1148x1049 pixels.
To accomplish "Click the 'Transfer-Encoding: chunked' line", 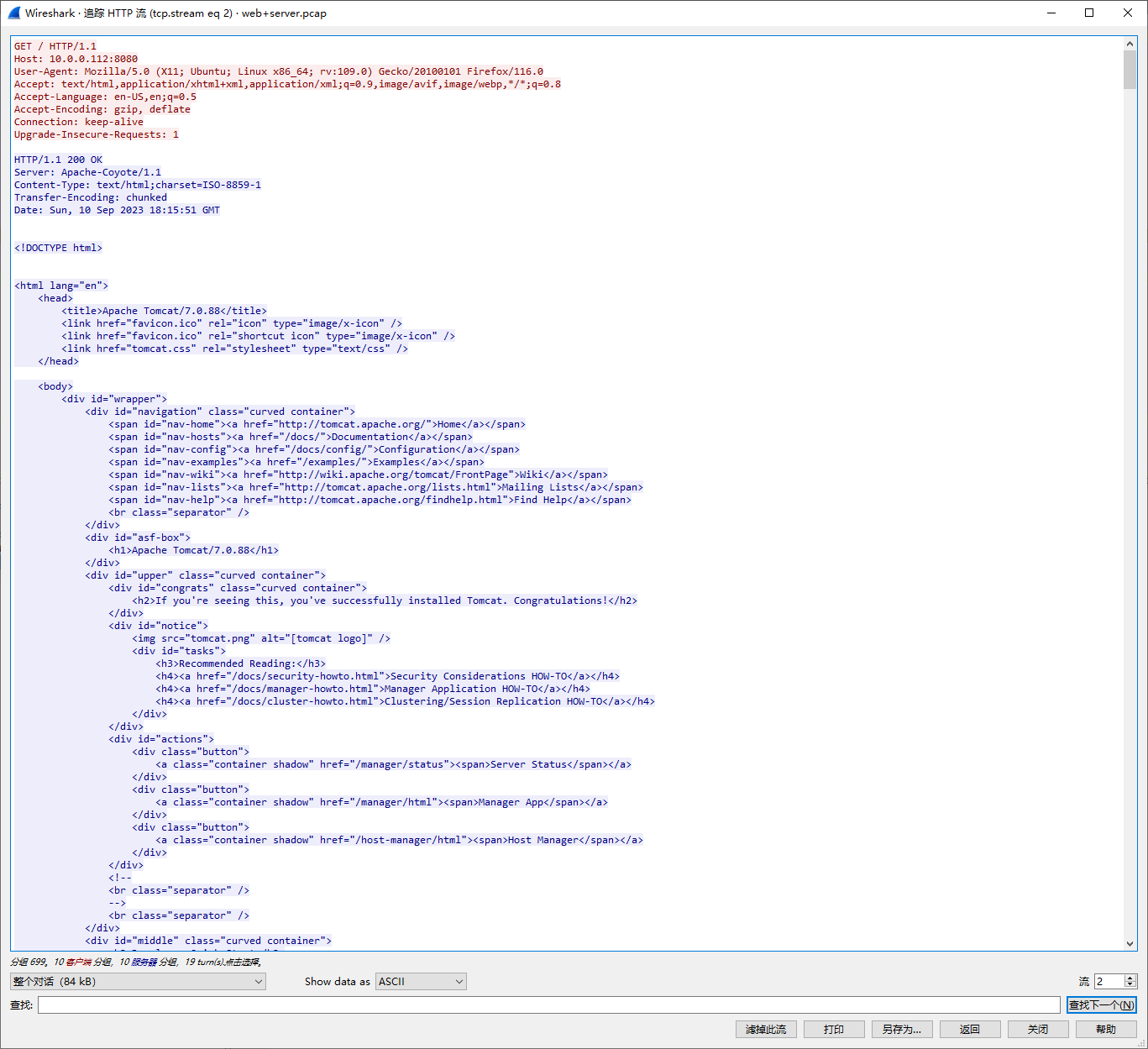I will tap(91, 197).
